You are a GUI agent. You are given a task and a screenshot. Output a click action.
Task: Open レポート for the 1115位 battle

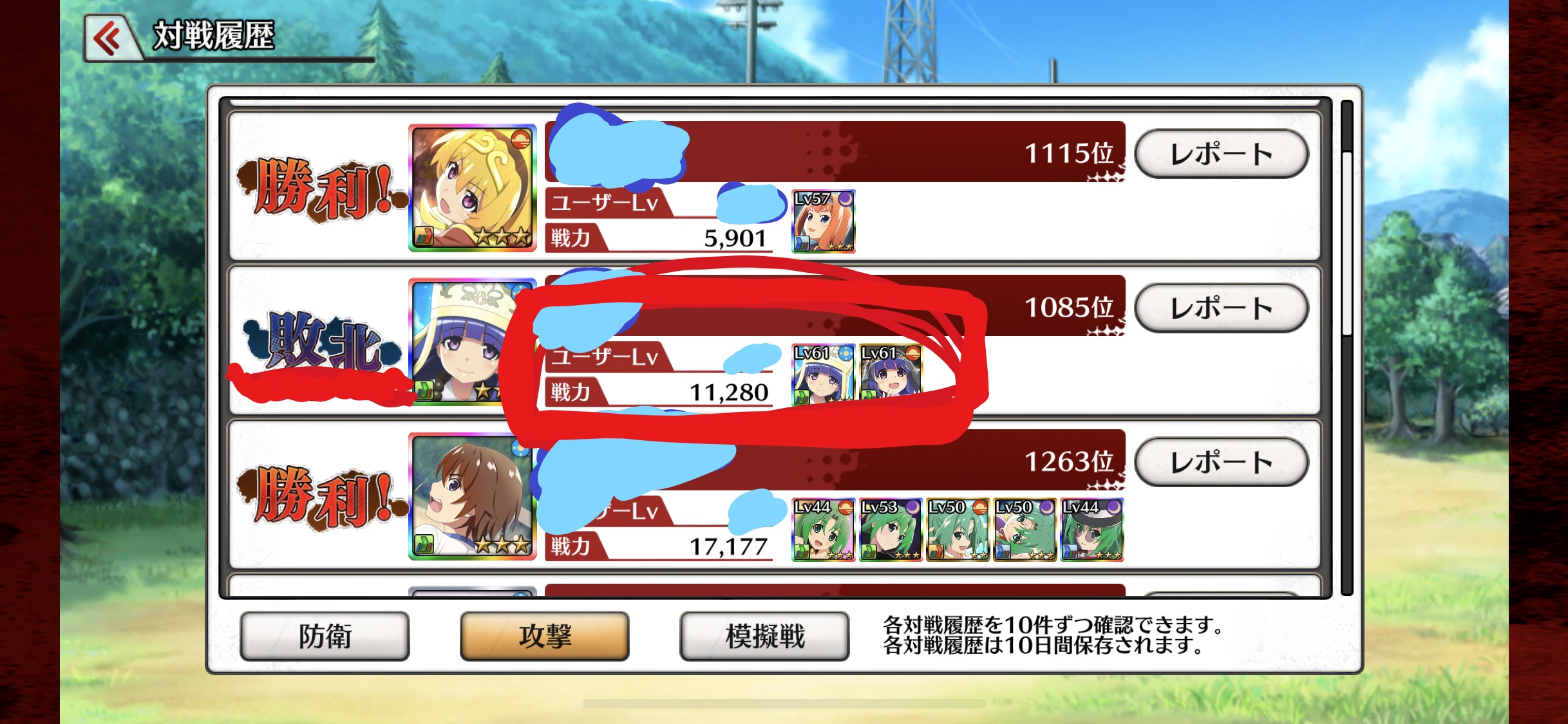coord(1221,154)
